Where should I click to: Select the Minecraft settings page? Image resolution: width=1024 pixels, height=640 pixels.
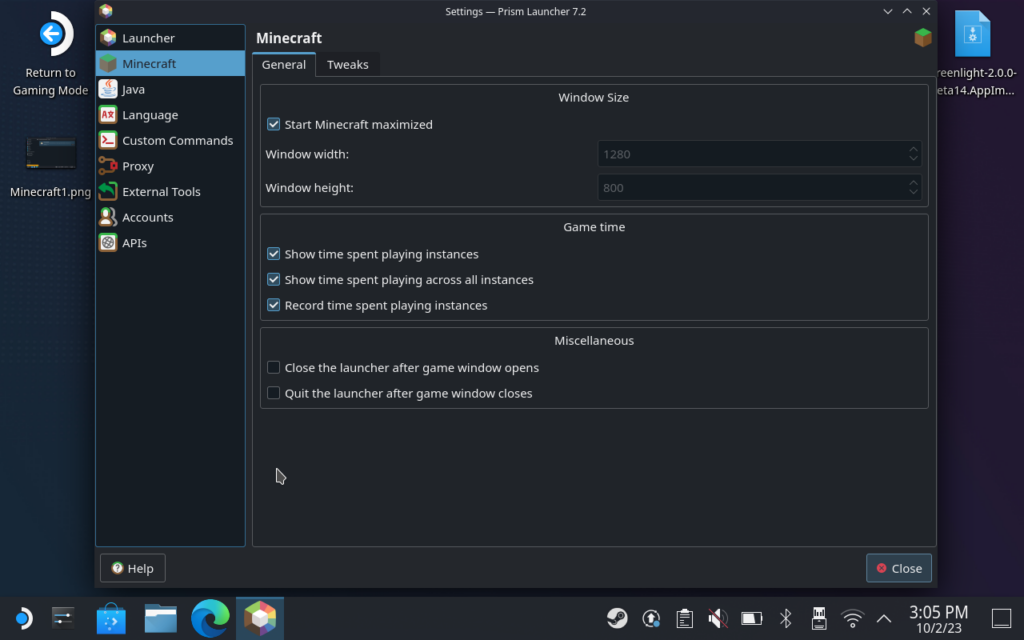click(x=170, y=63)
